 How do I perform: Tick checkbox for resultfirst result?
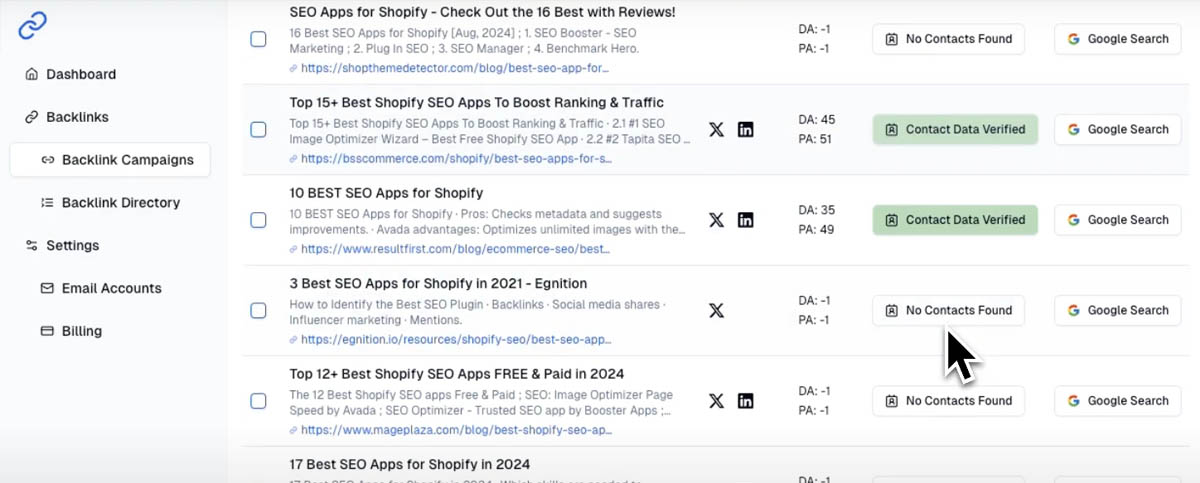pos(258,220)
